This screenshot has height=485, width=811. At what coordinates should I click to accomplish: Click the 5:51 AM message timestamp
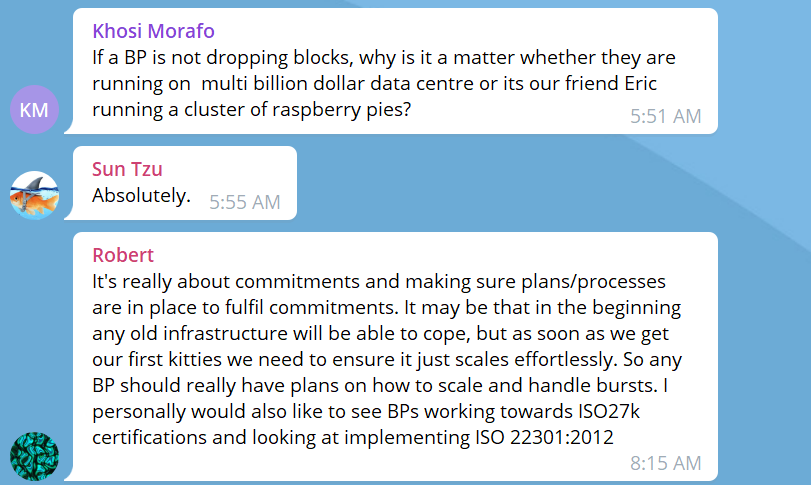pyautogui.click(x=665, y=116)
